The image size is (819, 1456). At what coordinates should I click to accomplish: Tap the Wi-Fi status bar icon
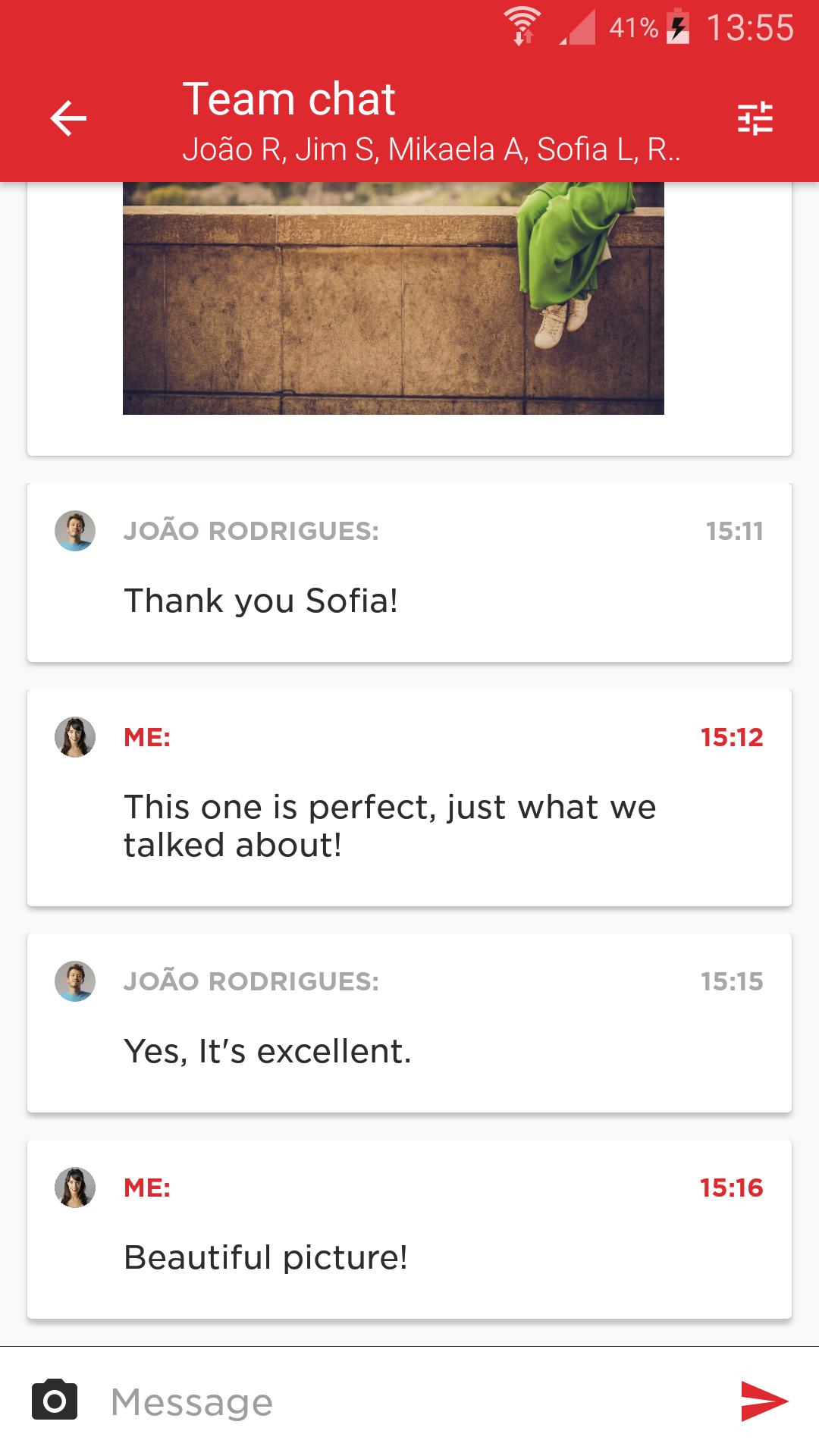pyautogui.click(x=522, y=27)
